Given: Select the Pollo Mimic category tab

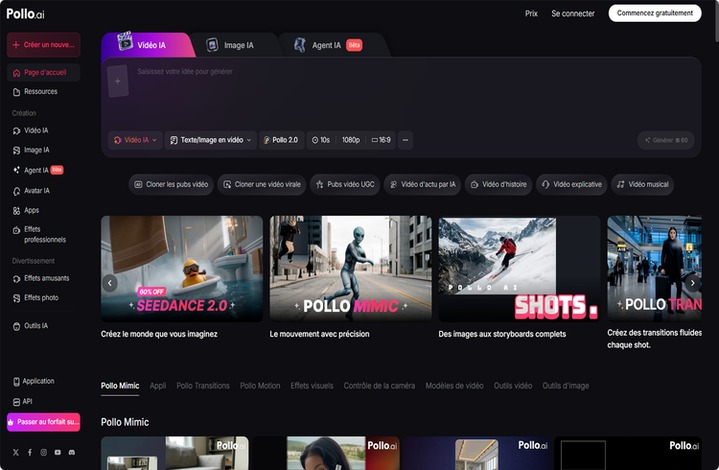Looking at the screenshot, I should click(120, 386).
